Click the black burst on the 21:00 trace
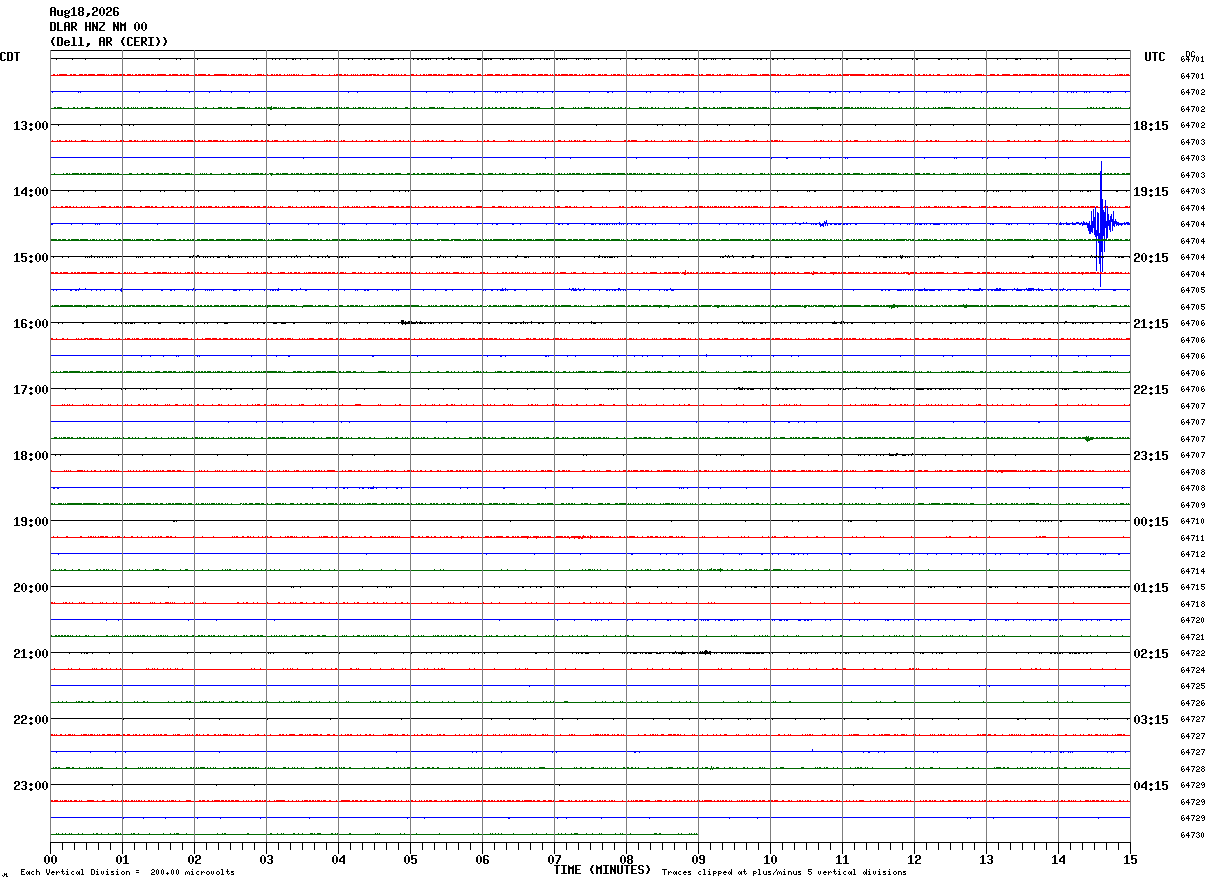The width and height of the screenshot is (1210, 886). click(x=703, y=652)
